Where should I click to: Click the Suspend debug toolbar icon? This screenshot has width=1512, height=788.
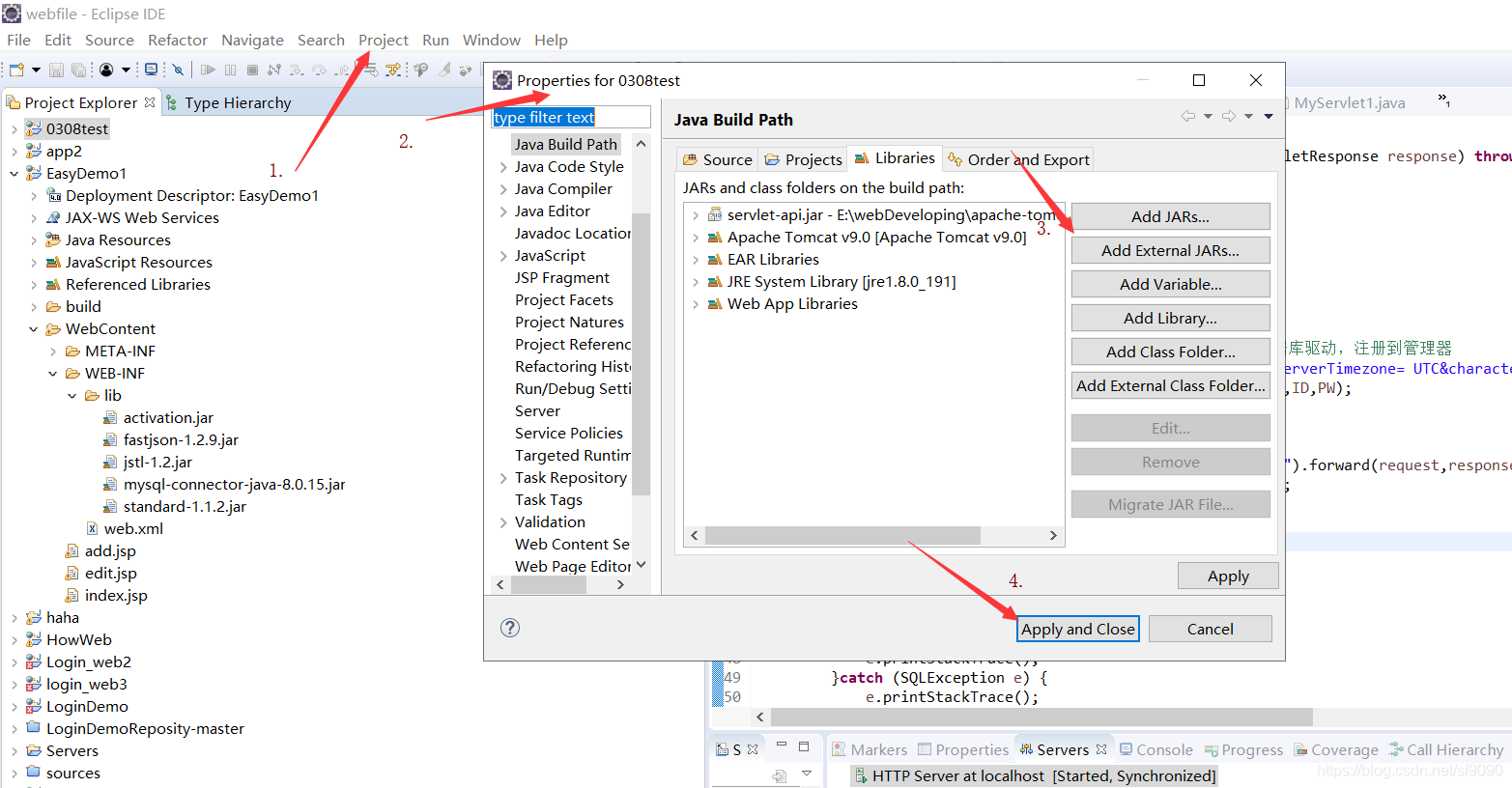tap(230, 70)
